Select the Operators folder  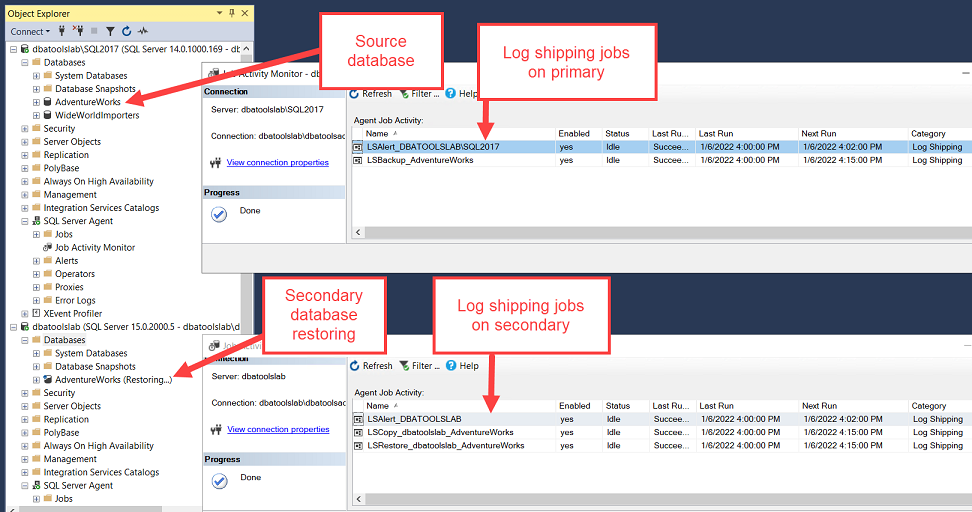pyautogui.click(x=74, y=274)
